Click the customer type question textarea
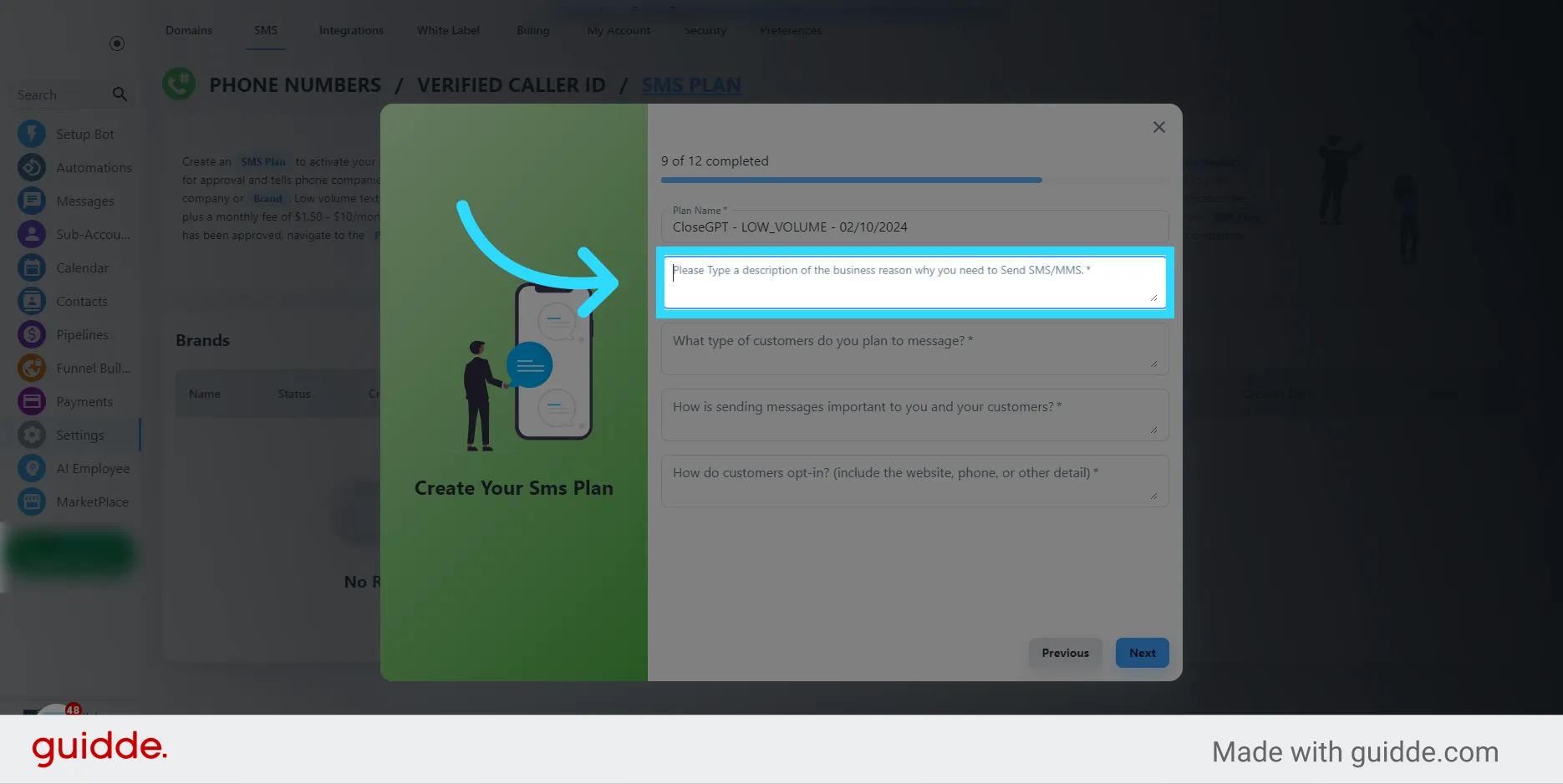This screenshot has width=1563, height=784. (x=914, y=349)
